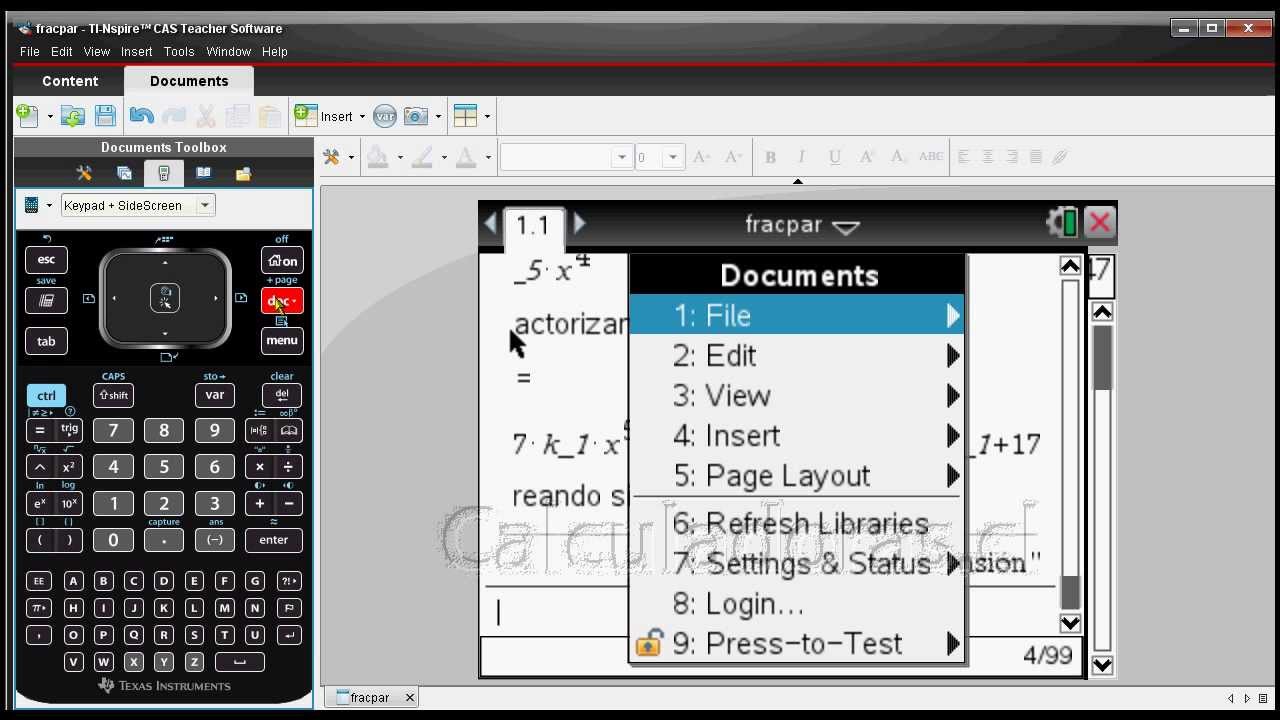Viewport: 1280px width, 720px height.
Task: Click the touchpad center click key
Action: click(x=165, y=297)
